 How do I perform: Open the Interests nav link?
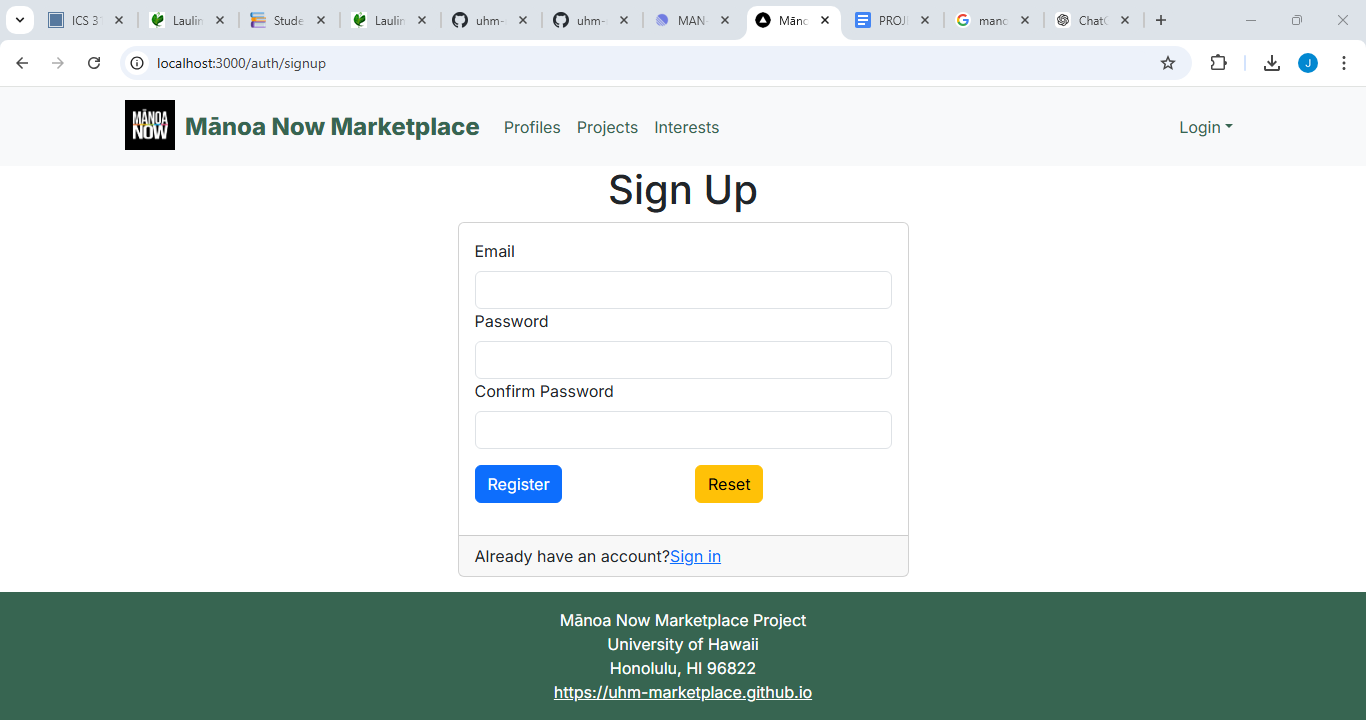tap(687, 127)
